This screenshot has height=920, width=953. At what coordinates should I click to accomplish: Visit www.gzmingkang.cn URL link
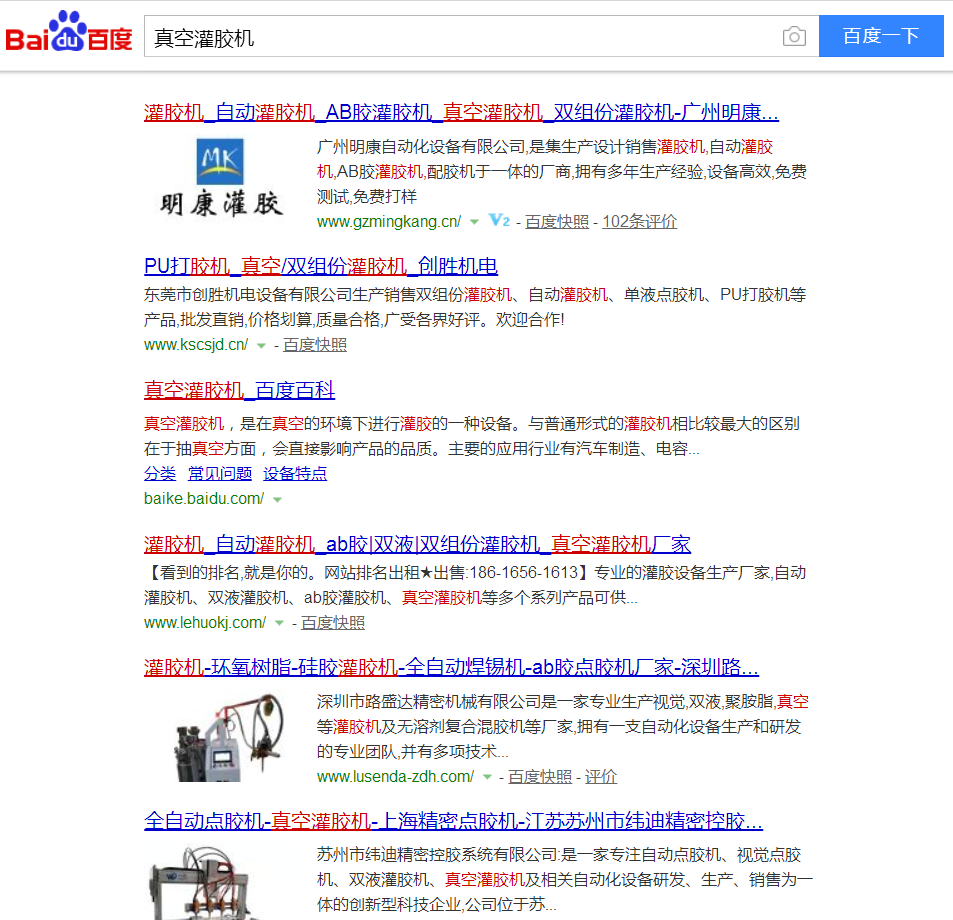point(389,222)
